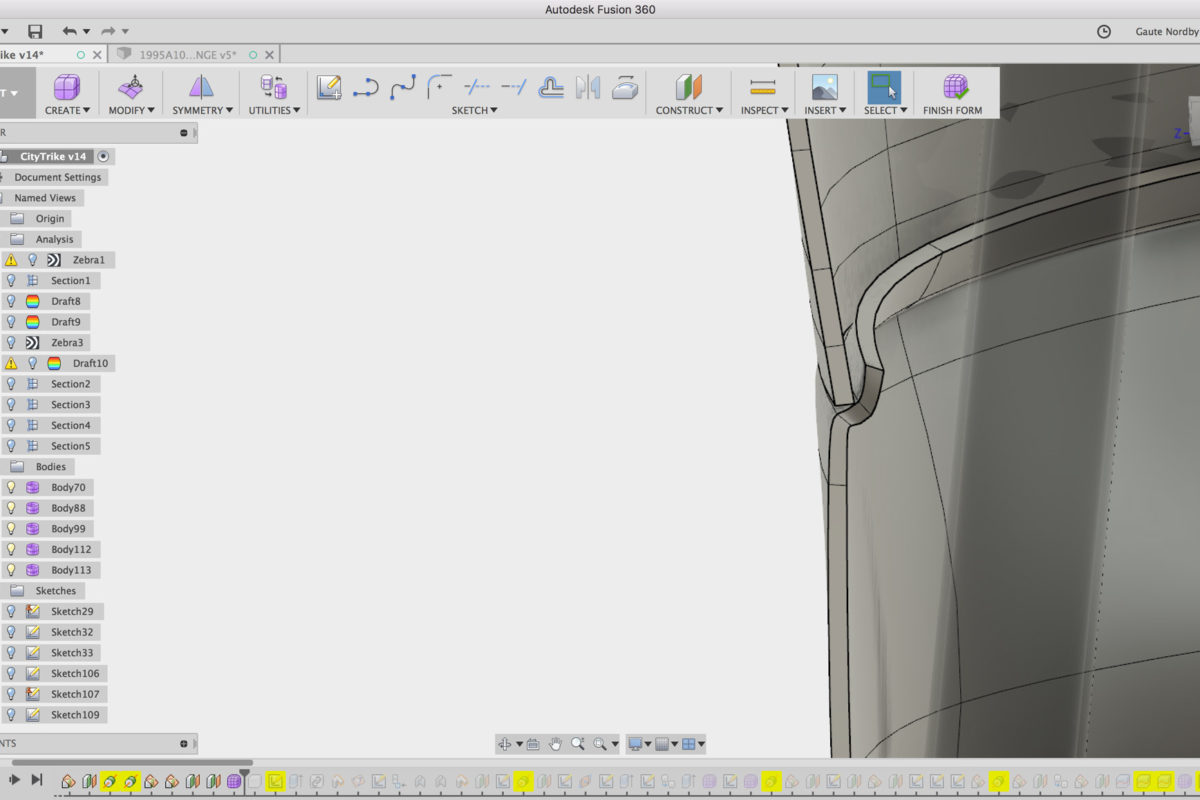Image resolution: width=1200 pixels, height=800 pixels.
Task: Open the MODIFY dropdown menu
Action: pyautogui.click(x=130, y=110)
